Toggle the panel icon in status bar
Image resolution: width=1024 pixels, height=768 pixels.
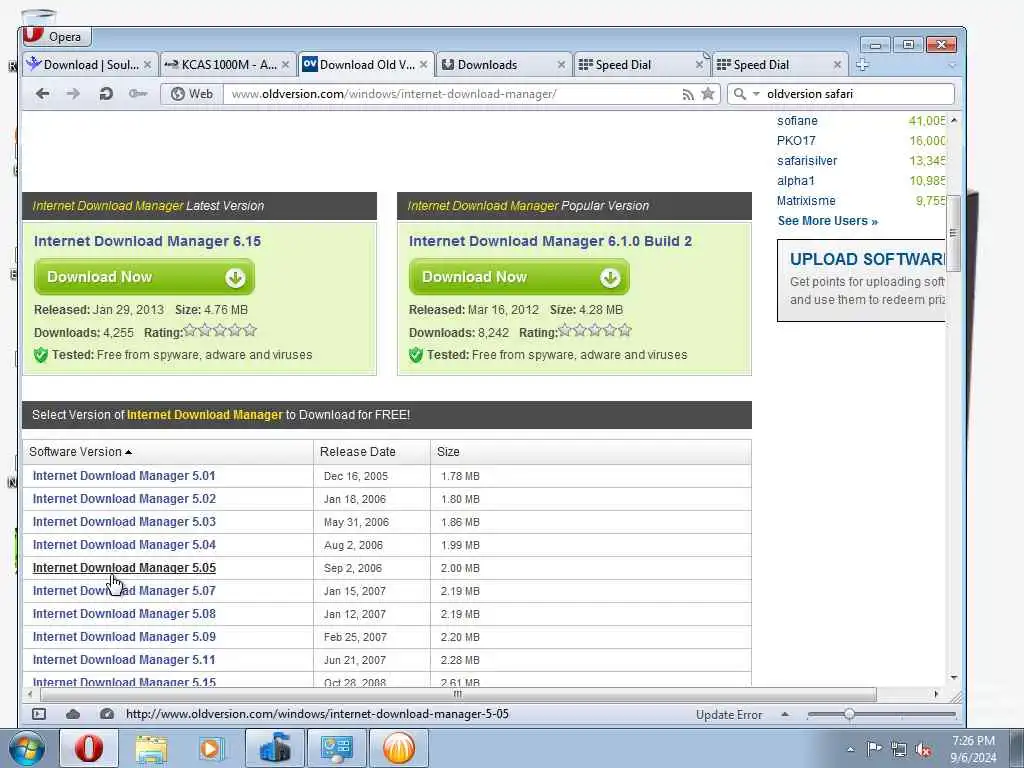[x=39, y=714]
